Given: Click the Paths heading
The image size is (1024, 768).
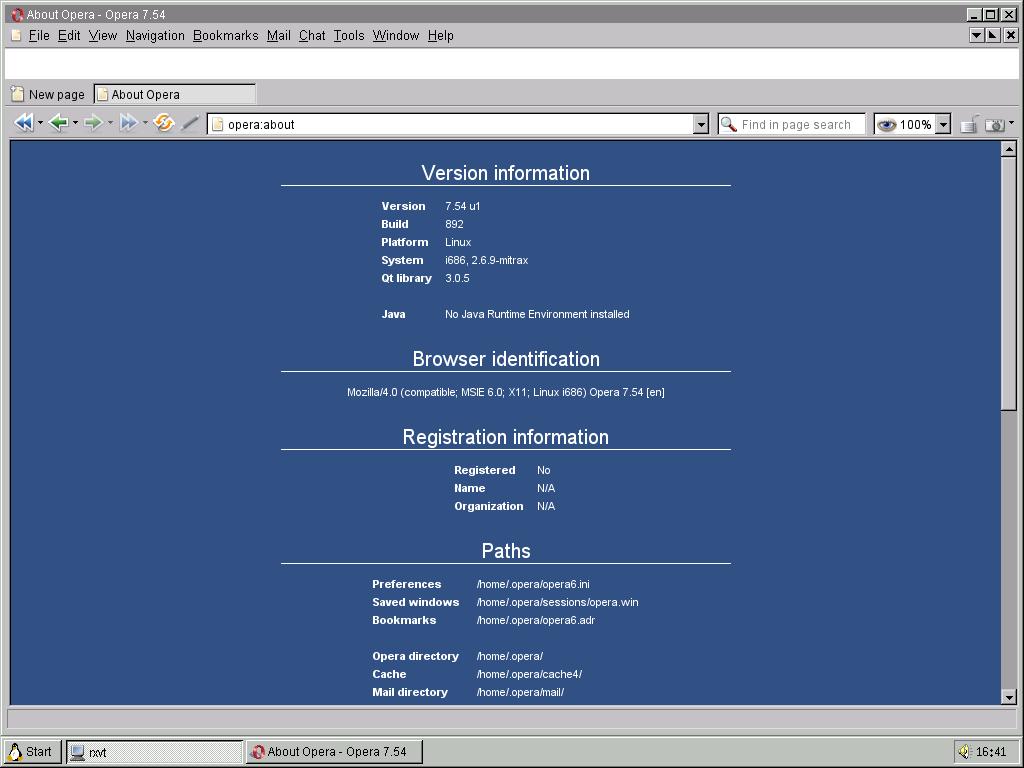Looking at the screenshot, I should 505,551.
